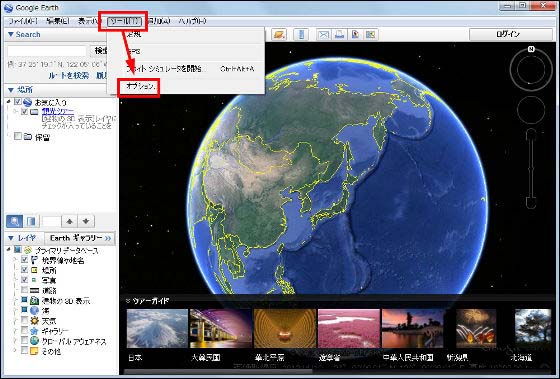Expand the 3D buildings layer node
The width and height of the screenshot is (560, 379).
[x=15, y=300]
